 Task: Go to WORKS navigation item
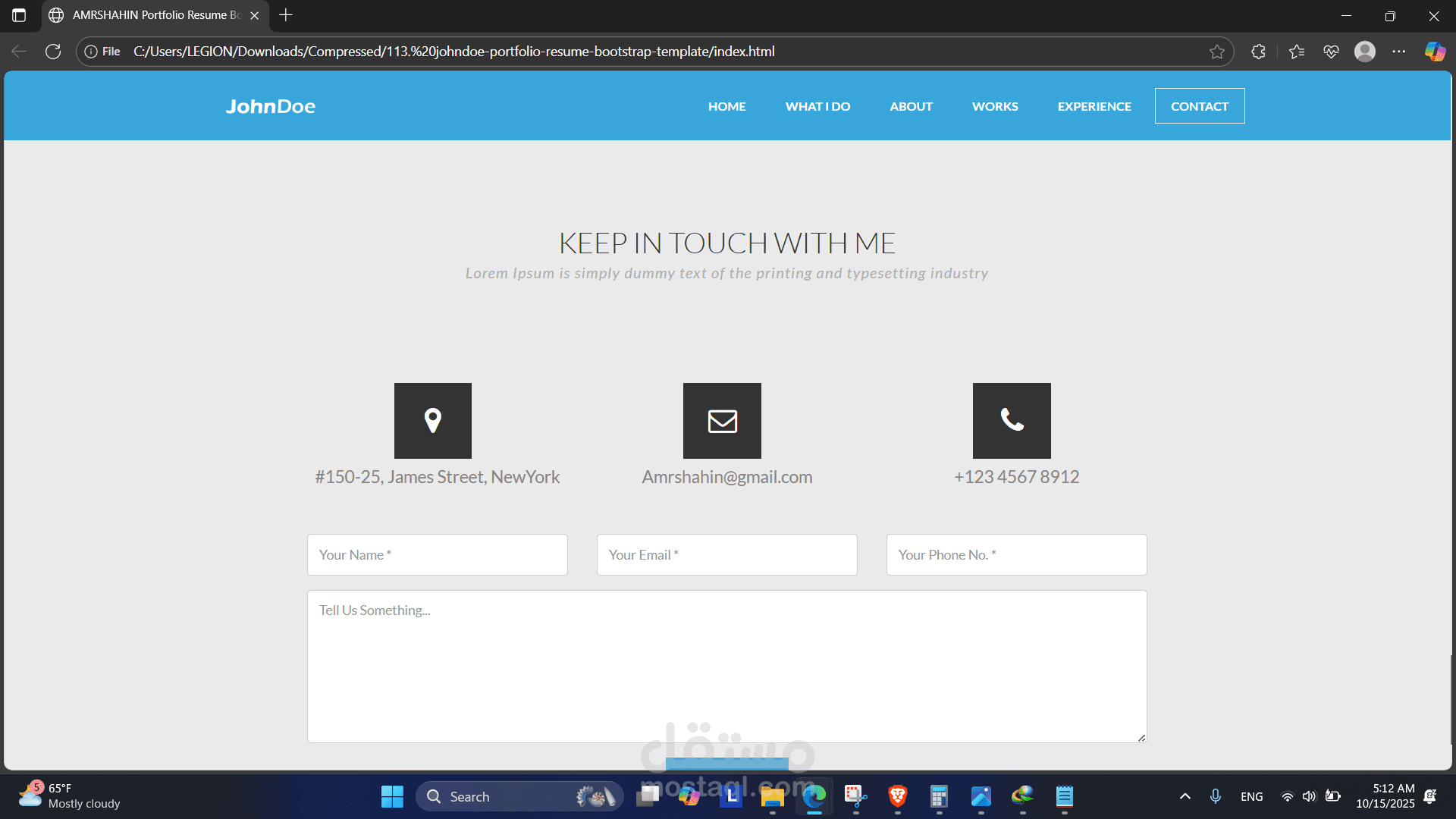[995, 106]
